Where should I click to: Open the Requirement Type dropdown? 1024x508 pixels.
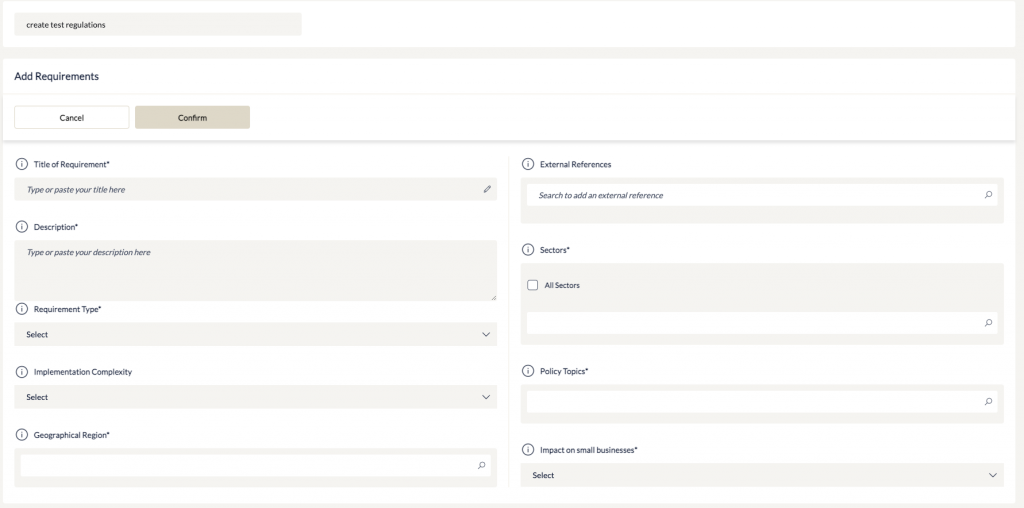(255, 334)
